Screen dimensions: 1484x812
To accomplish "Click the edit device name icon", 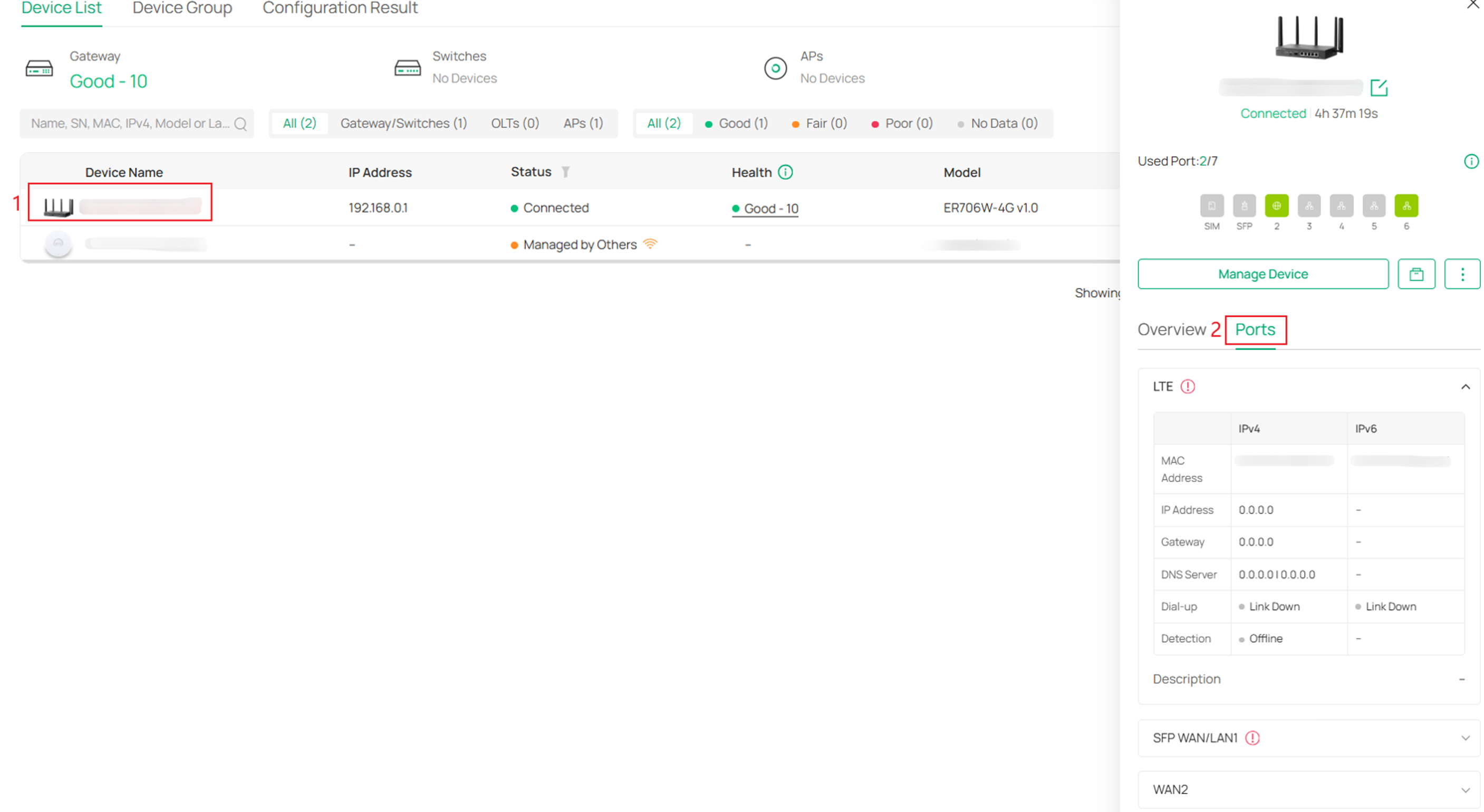I will coord(1379,88).
